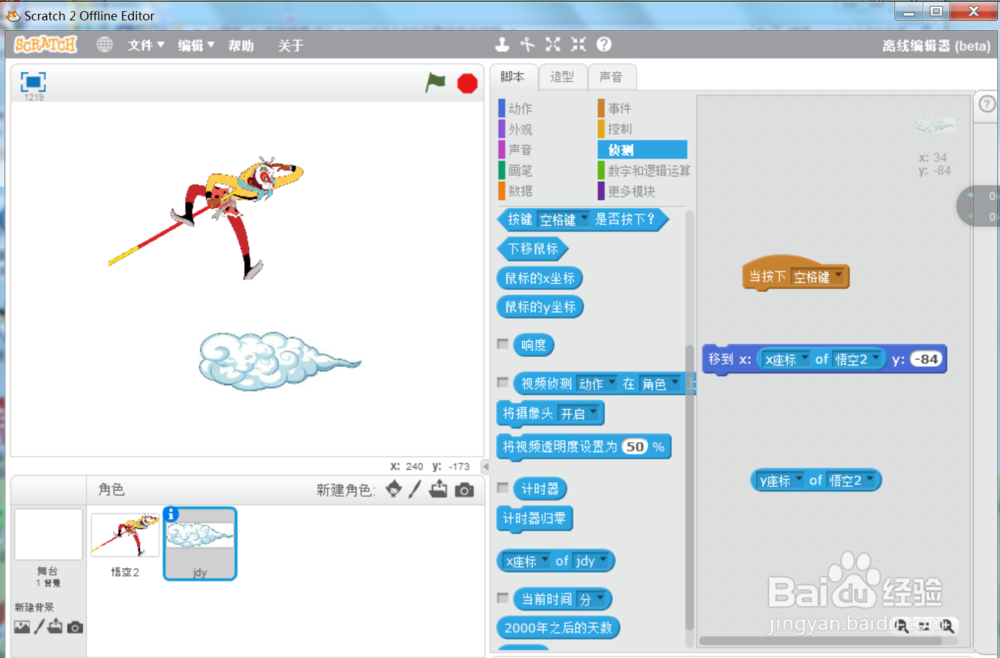Select the 数字和逻辑运算 category

point(644,170)
